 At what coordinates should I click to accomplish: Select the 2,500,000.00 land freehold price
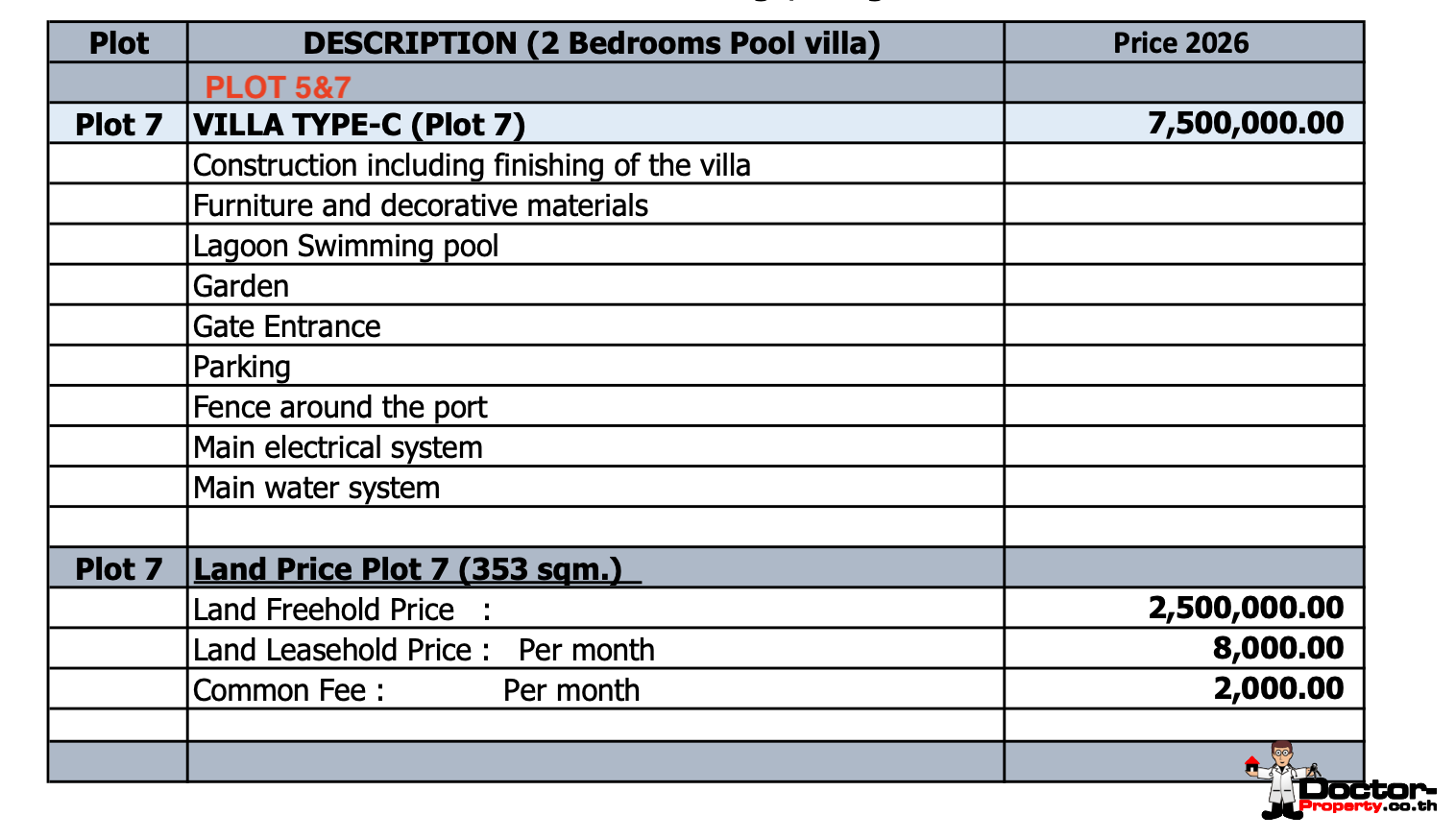1246,608
